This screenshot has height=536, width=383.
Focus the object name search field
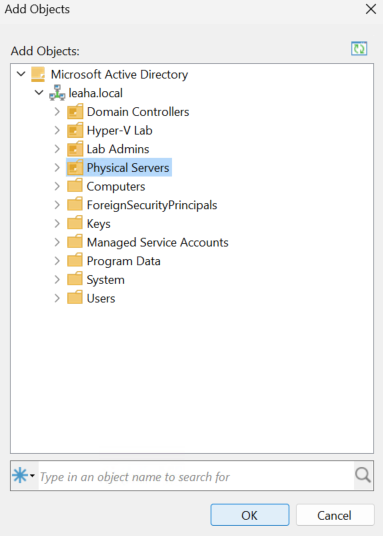click(x=196, y=476)
